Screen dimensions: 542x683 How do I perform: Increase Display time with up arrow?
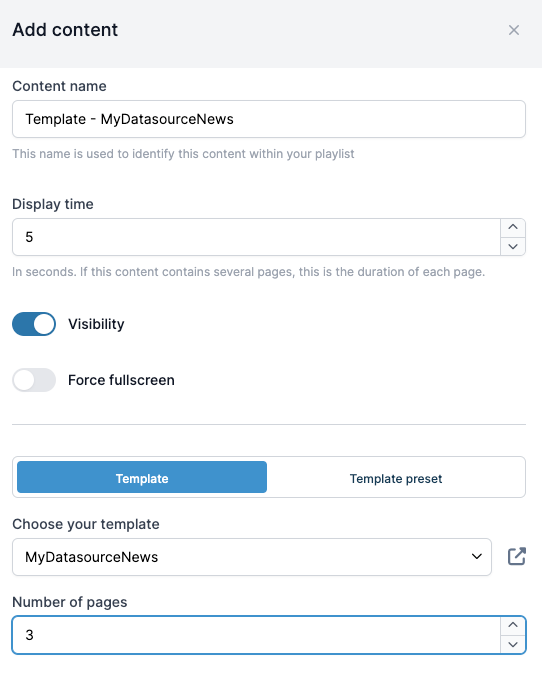click(x=513, y=227)
